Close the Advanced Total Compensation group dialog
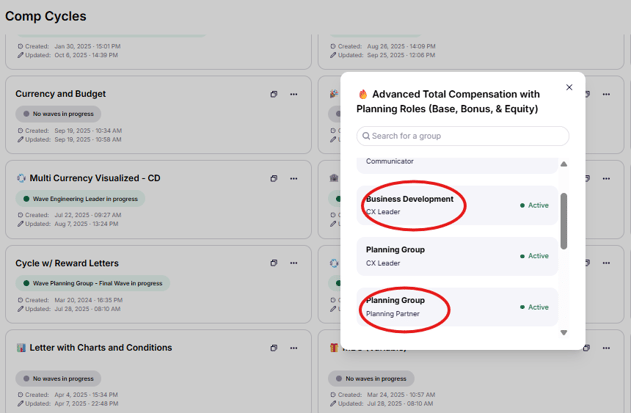 569,88
